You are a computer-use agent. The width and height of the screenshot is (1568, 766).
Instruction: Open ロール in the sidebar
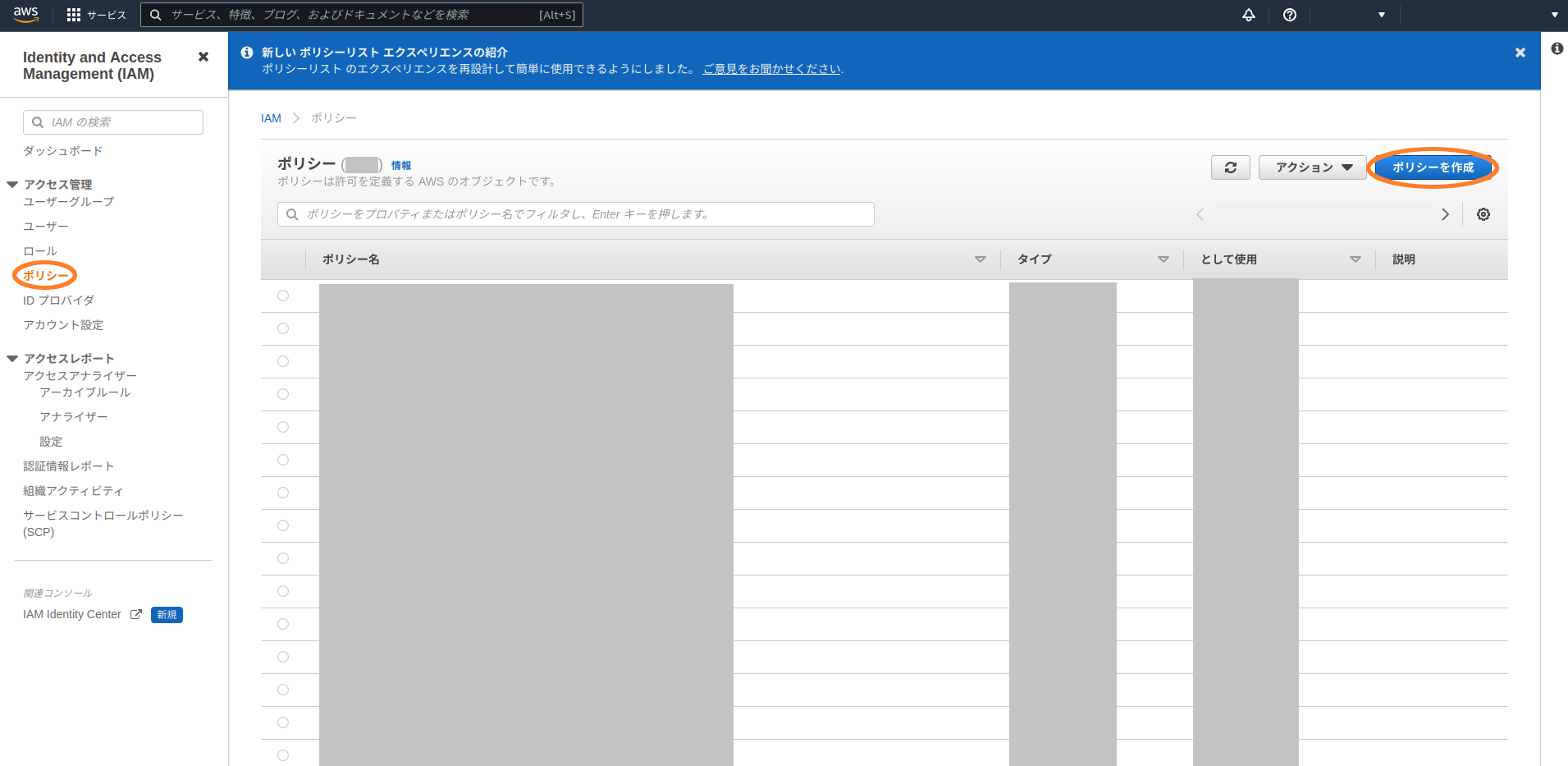tap(40, 251)
